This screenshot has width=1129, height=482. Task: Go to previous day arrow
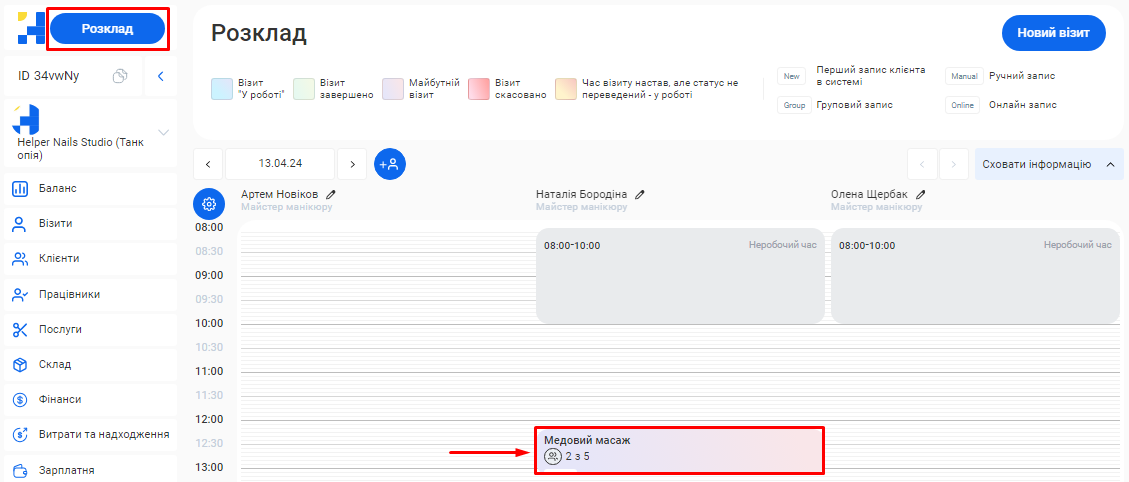pos(208,163)
